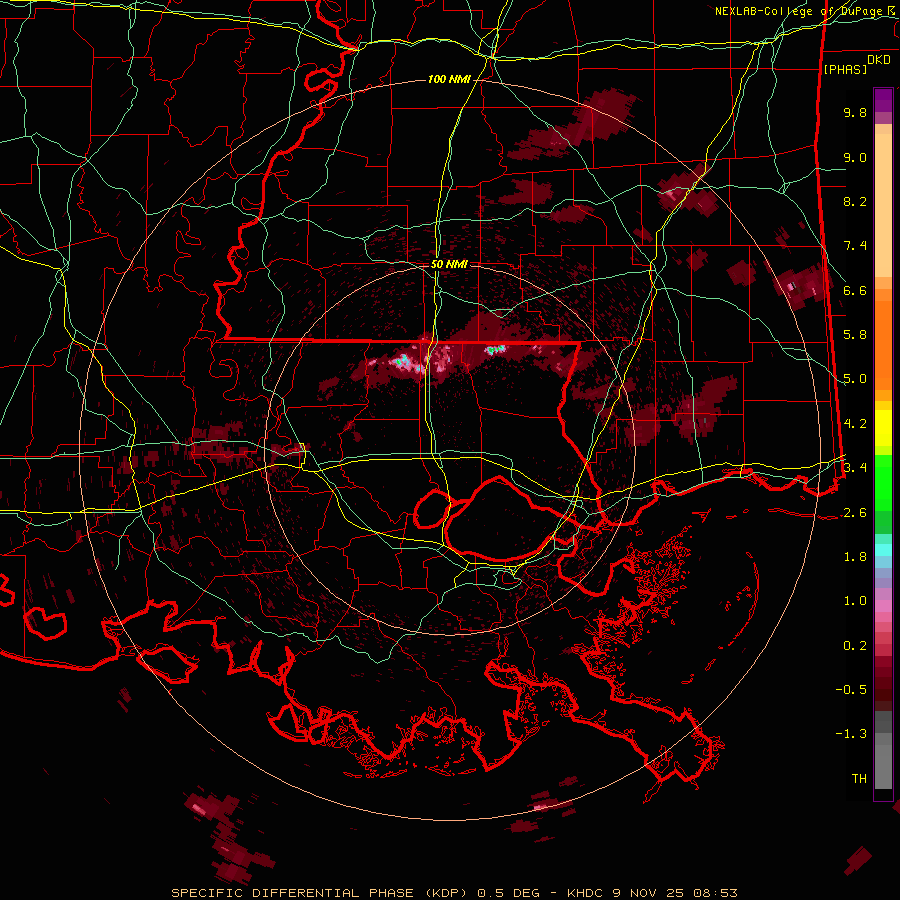
Task: Click the -0.5 scale value
Action: (x=851, y=690)
